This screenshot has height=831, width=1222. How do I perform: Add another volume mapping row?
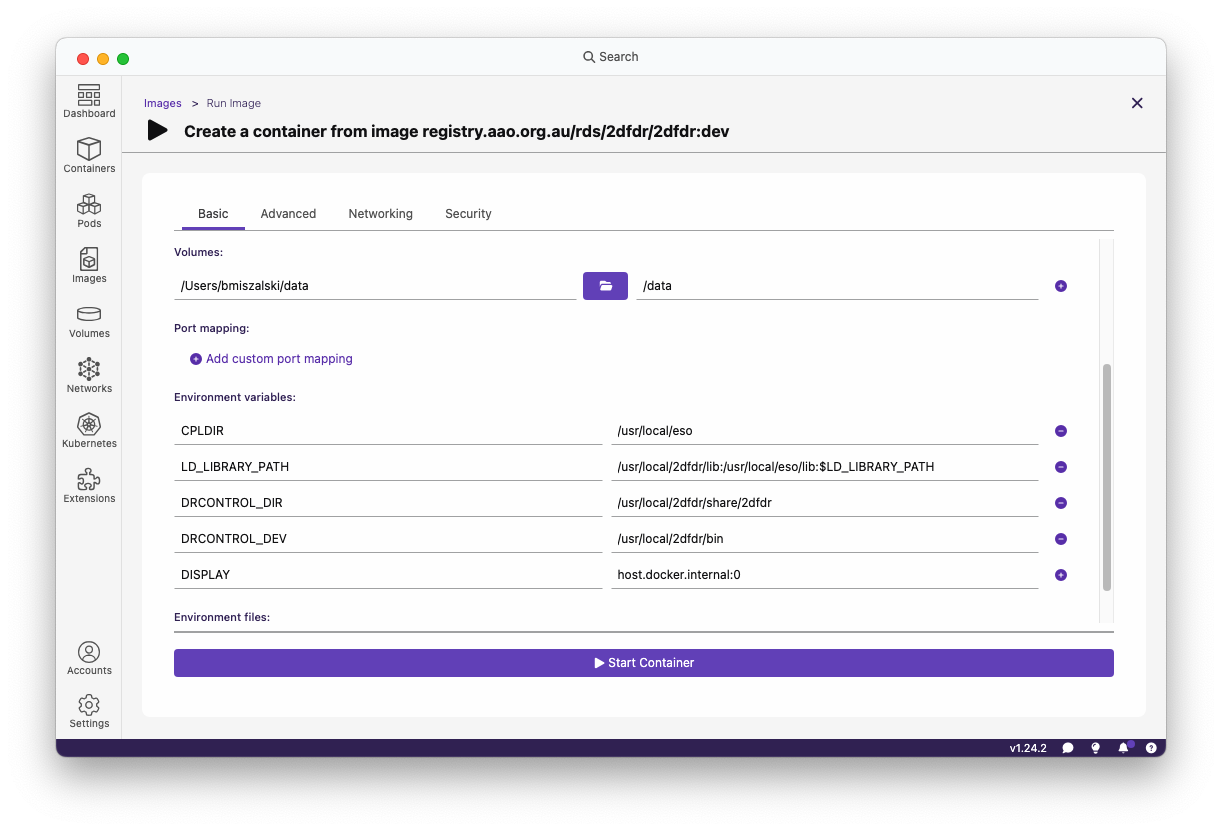click(x=1061, y=286)
